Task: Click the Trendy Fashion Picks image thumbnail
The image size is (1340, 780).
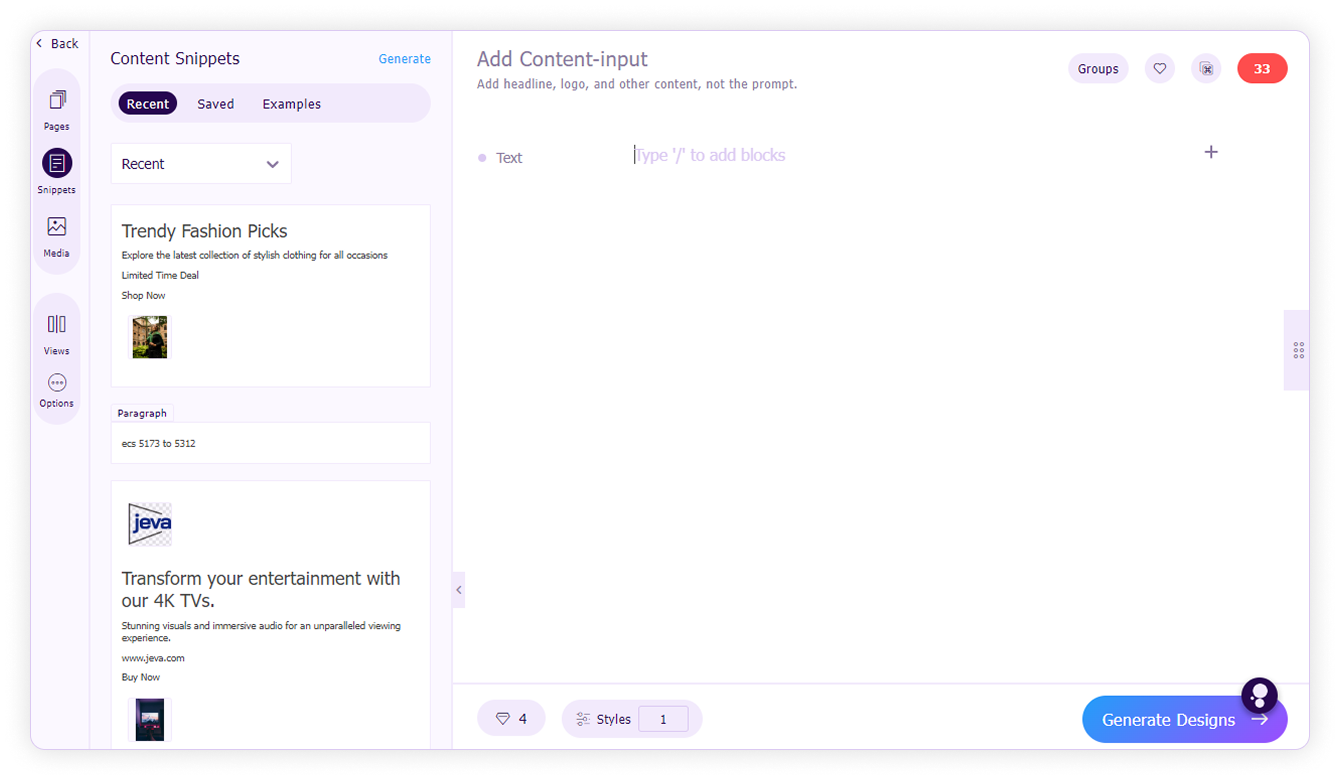Action: coord(150,337)
